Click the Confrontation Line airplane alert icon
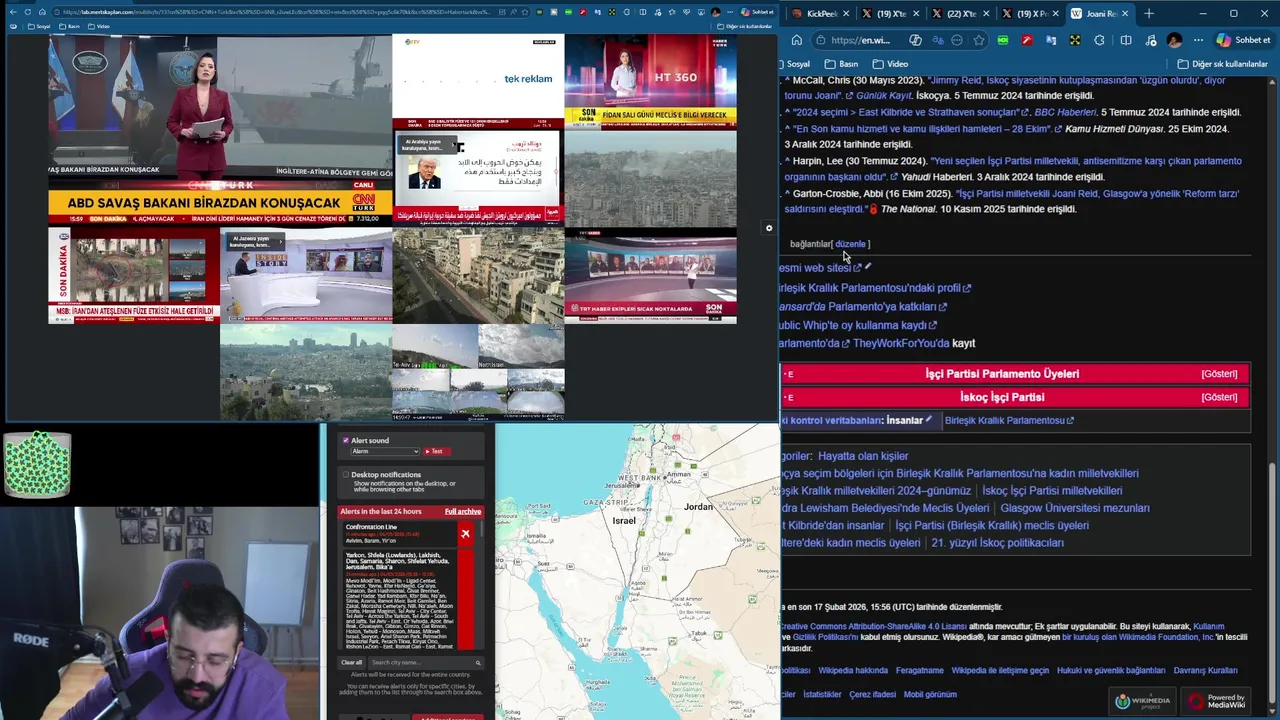The width and height of the screenshot is (1280, 720). 465,534
